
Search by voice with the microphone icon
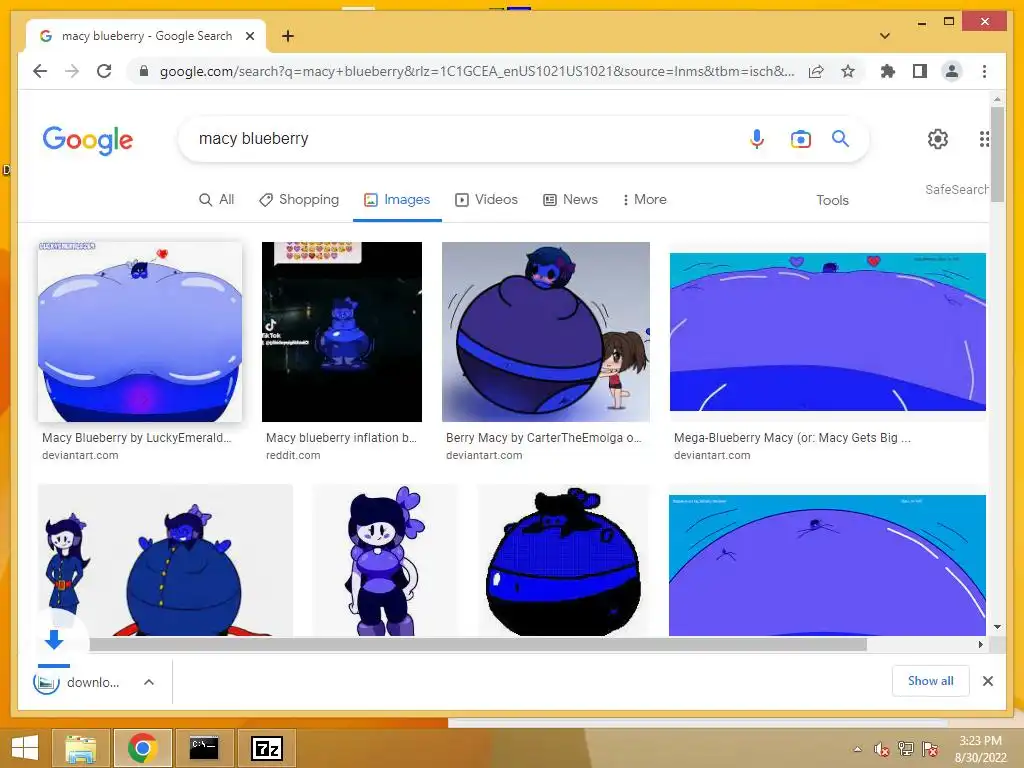pyautogui.click(x=757, y=138)
